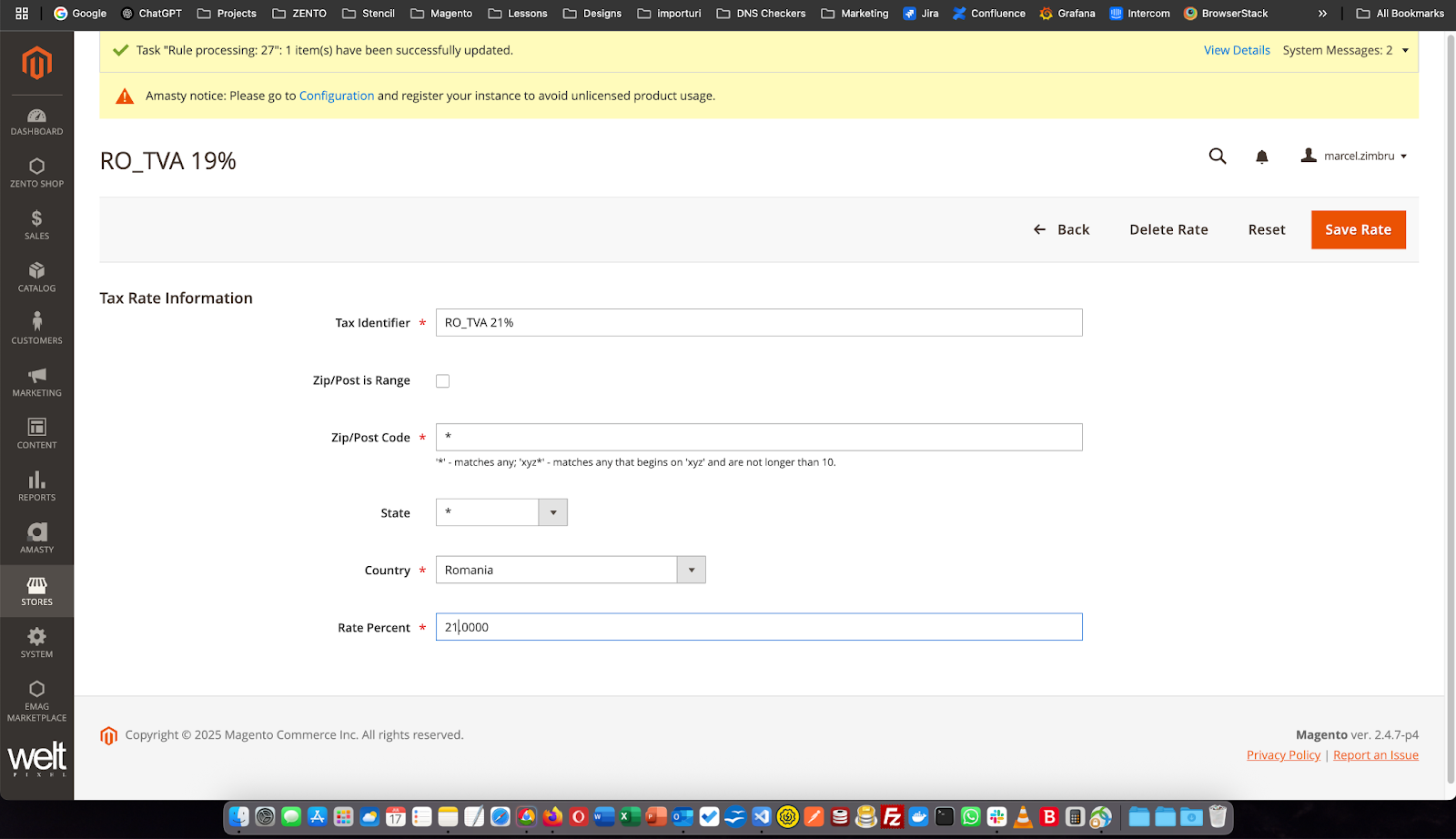Open the notifications bell

(1262, 157)
